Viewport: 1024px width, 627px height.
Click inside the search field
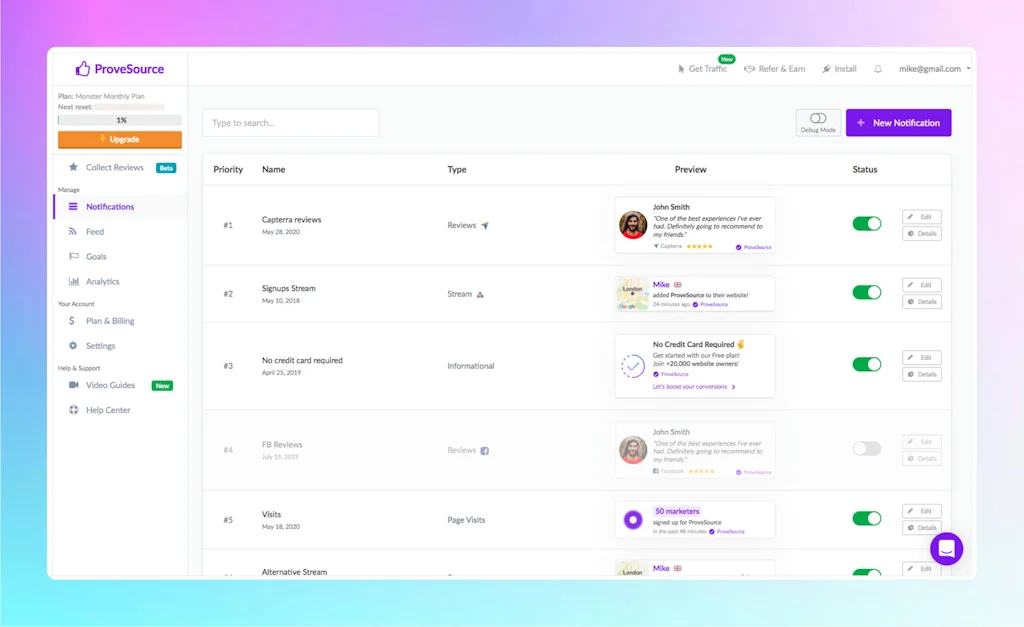(x=290, y=122)
